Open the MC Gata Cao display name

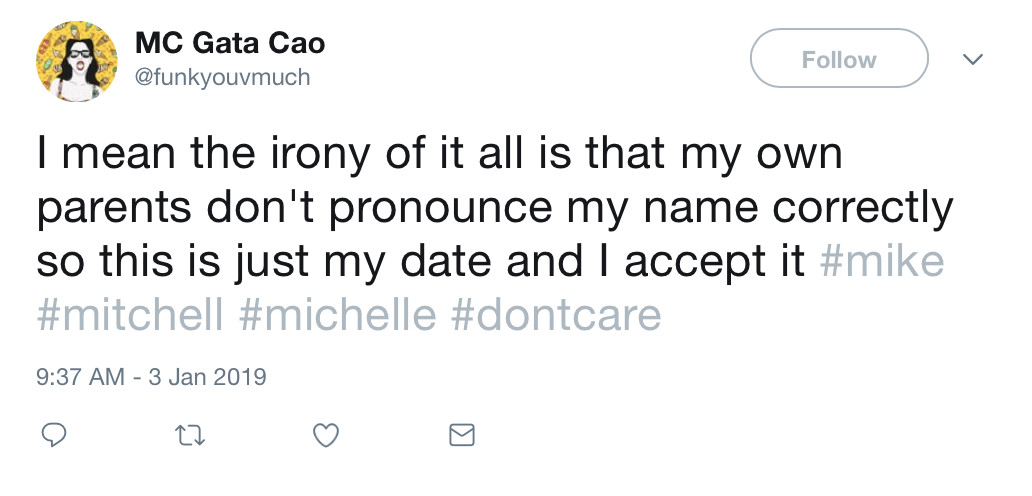click(x=230, y=44)
